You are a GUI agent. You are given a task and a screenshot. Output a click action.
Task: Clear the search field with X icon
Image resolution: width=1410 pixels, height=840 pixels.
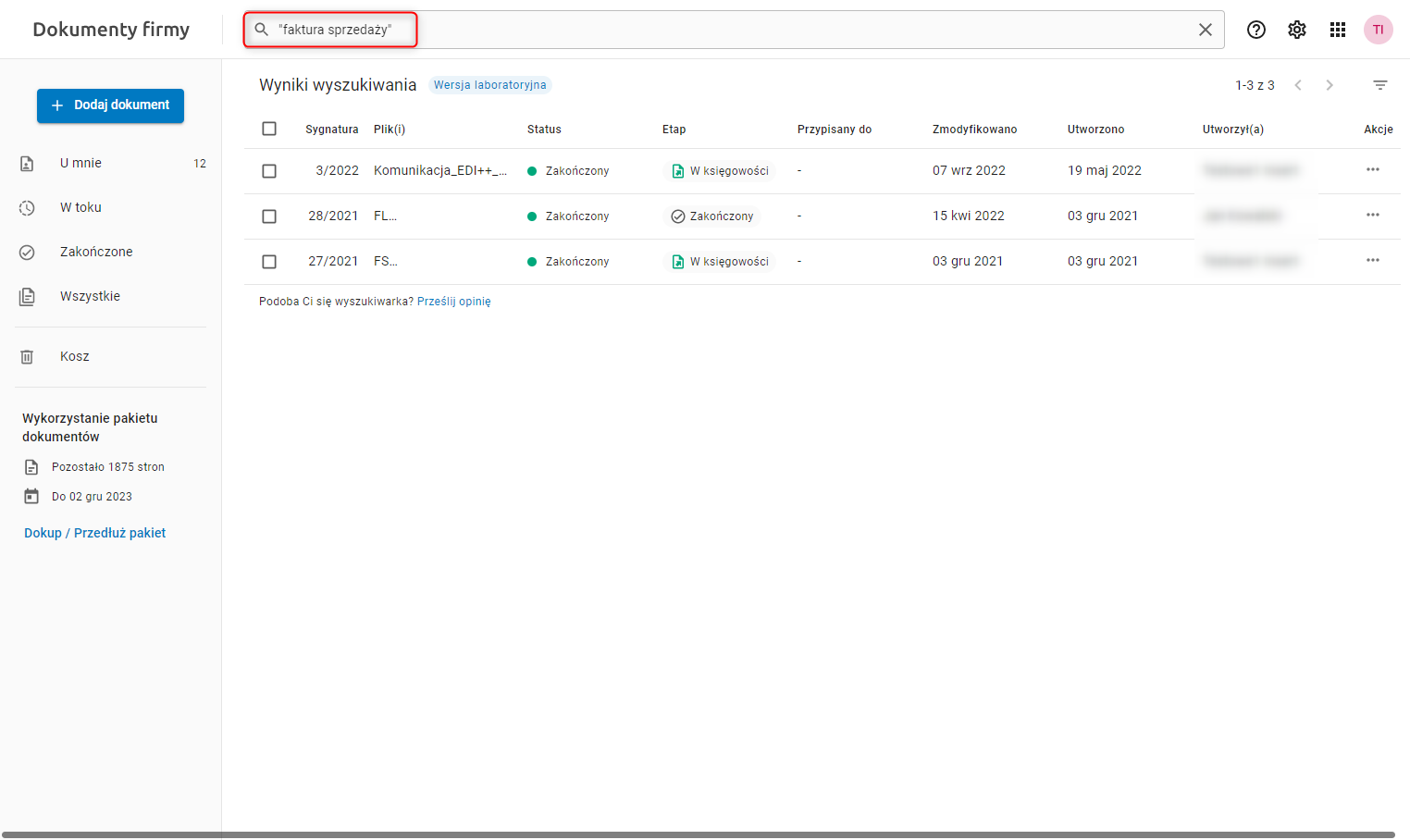(x=1206, y=30)
